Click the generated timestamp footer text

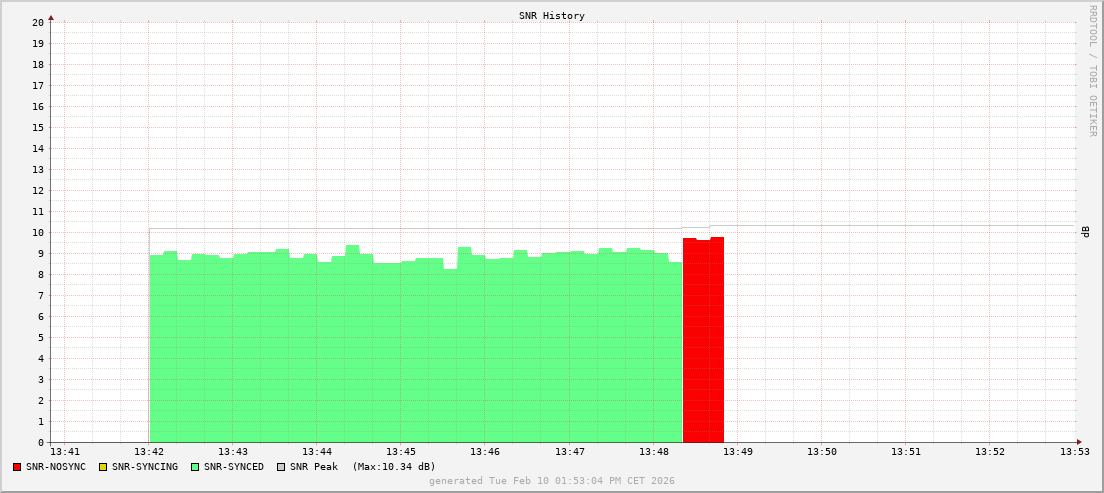[x=552, y=481]
